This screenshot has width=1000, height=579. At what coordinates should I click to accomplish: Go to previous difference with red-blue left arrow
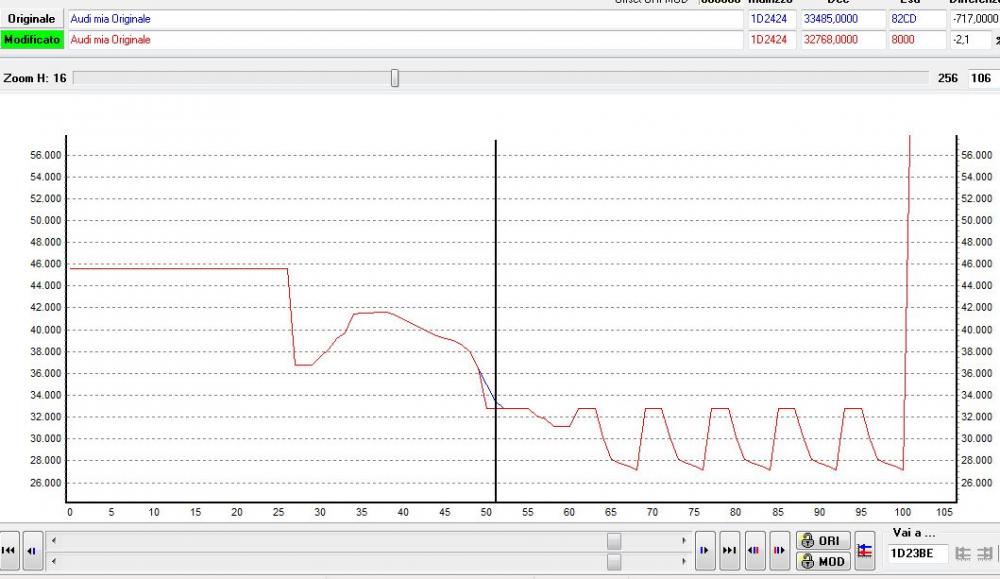click(x=755, y=550)
